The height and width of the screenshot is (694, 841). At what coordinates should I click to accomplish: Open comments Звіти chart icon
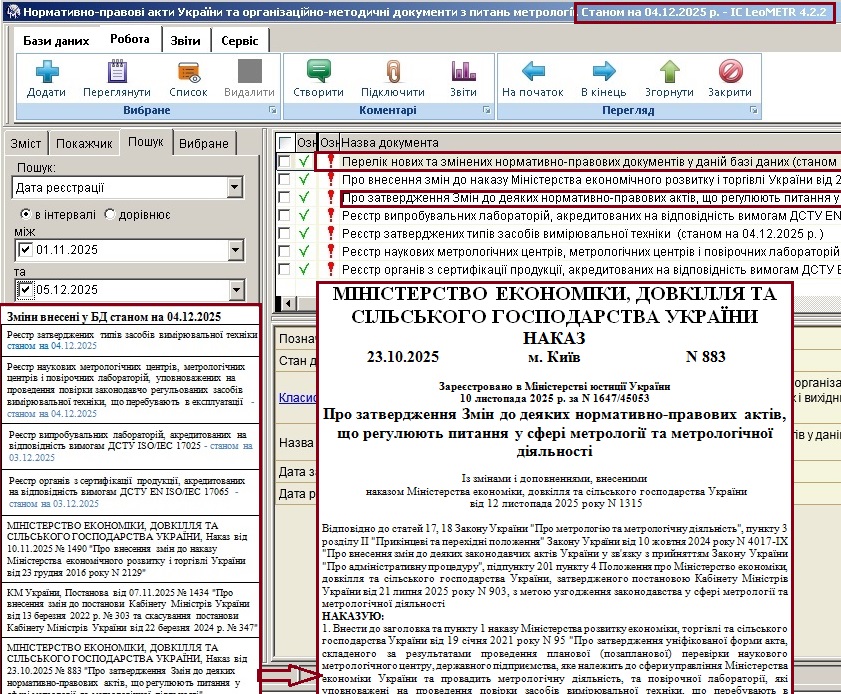(463, 72)
